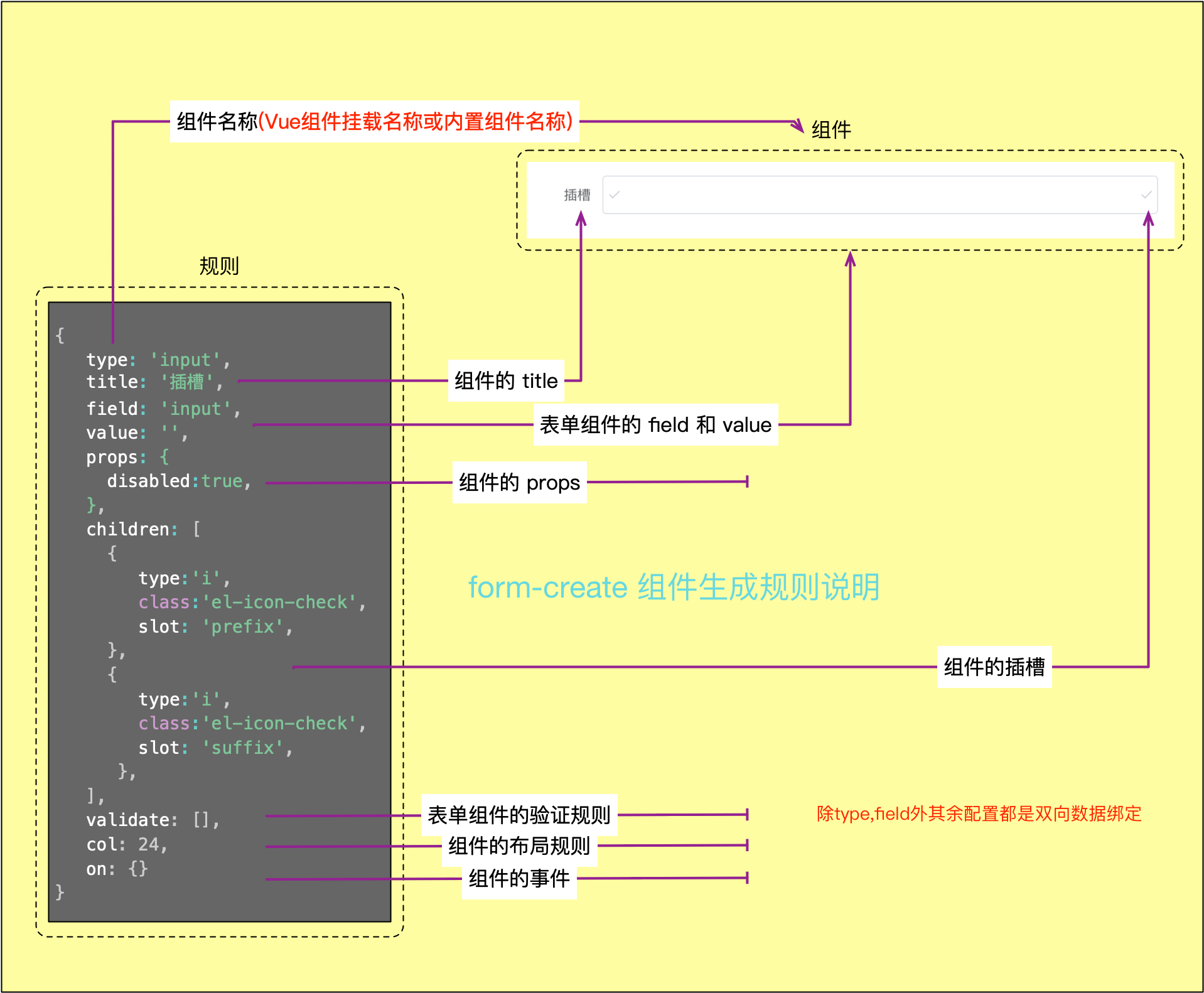Click the 组件 heading above the preview
Screen dimensions: 1204x993
tap(830, 130)
